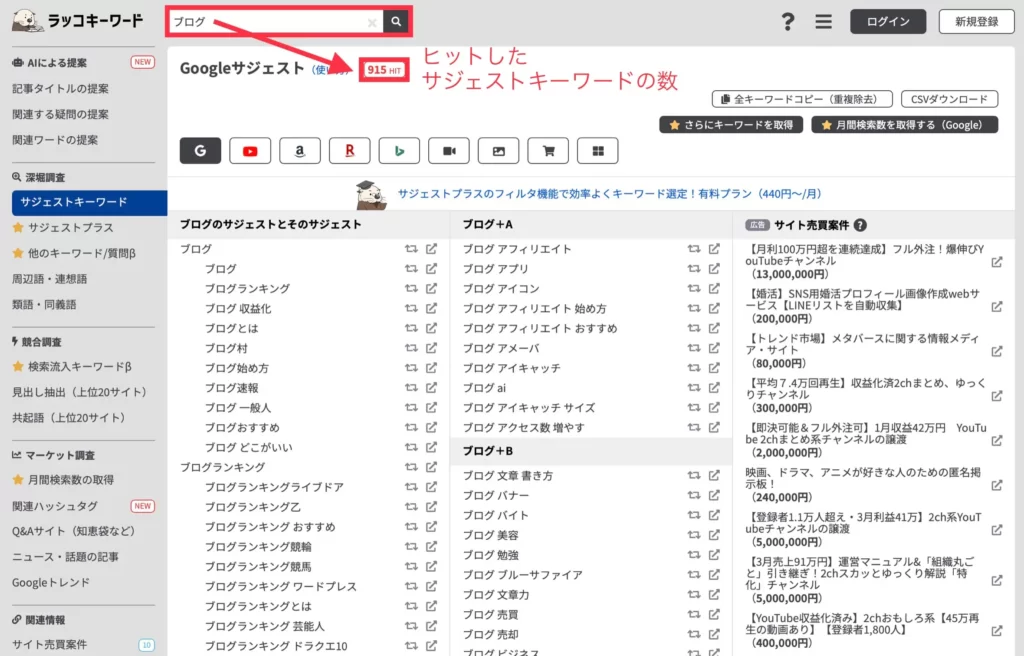1024x656 pixels.
Task: Switch to the Amazon suggest source
Action: (x=300, y=151)
